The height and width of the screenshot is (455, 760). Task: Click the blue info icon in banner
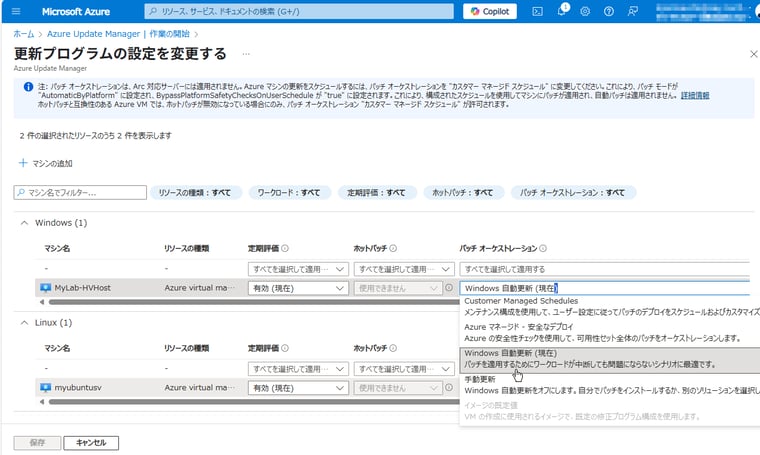point(29,87)
